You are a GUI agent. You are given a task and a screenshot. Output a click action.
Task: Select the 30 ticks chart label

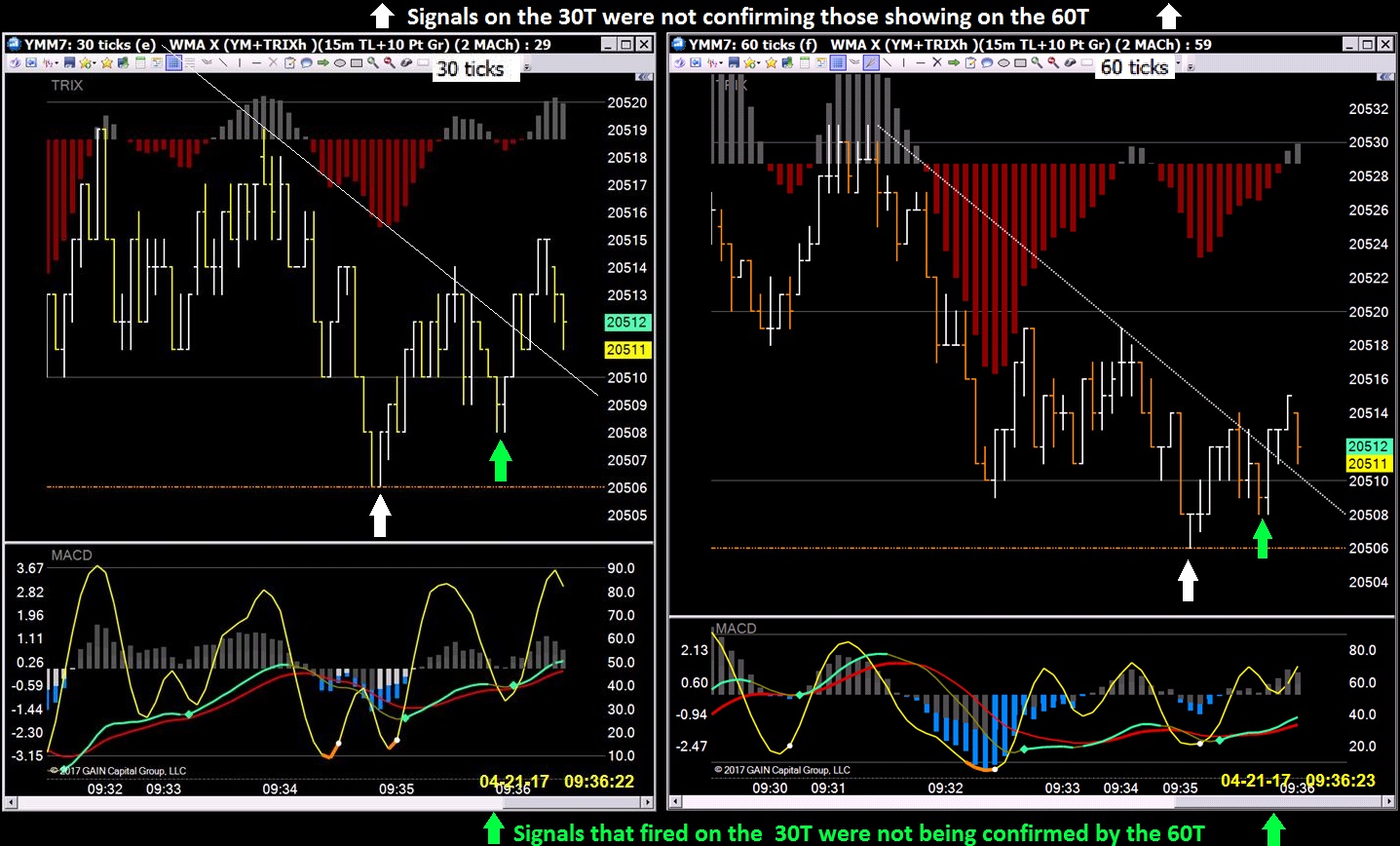pos(476,68)
